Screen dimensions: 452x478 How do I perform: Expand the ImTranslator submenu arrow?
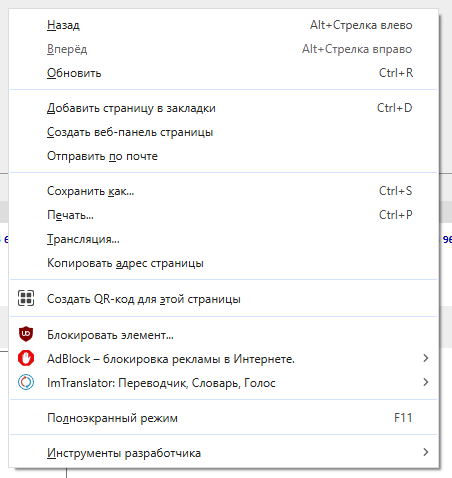pos(426,382)
